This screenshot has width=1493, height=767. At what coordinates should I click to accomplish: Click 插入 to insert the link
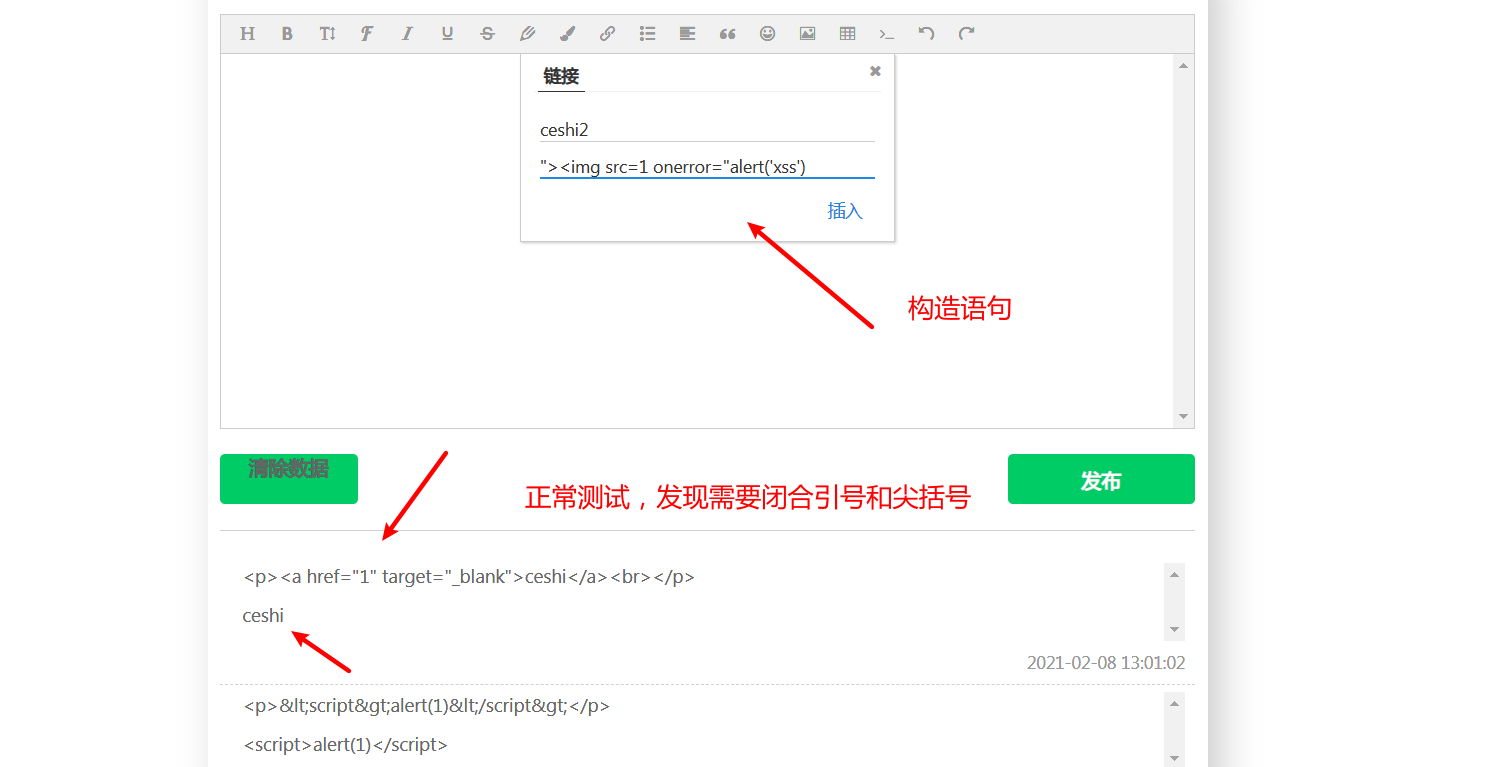[845, 211]
